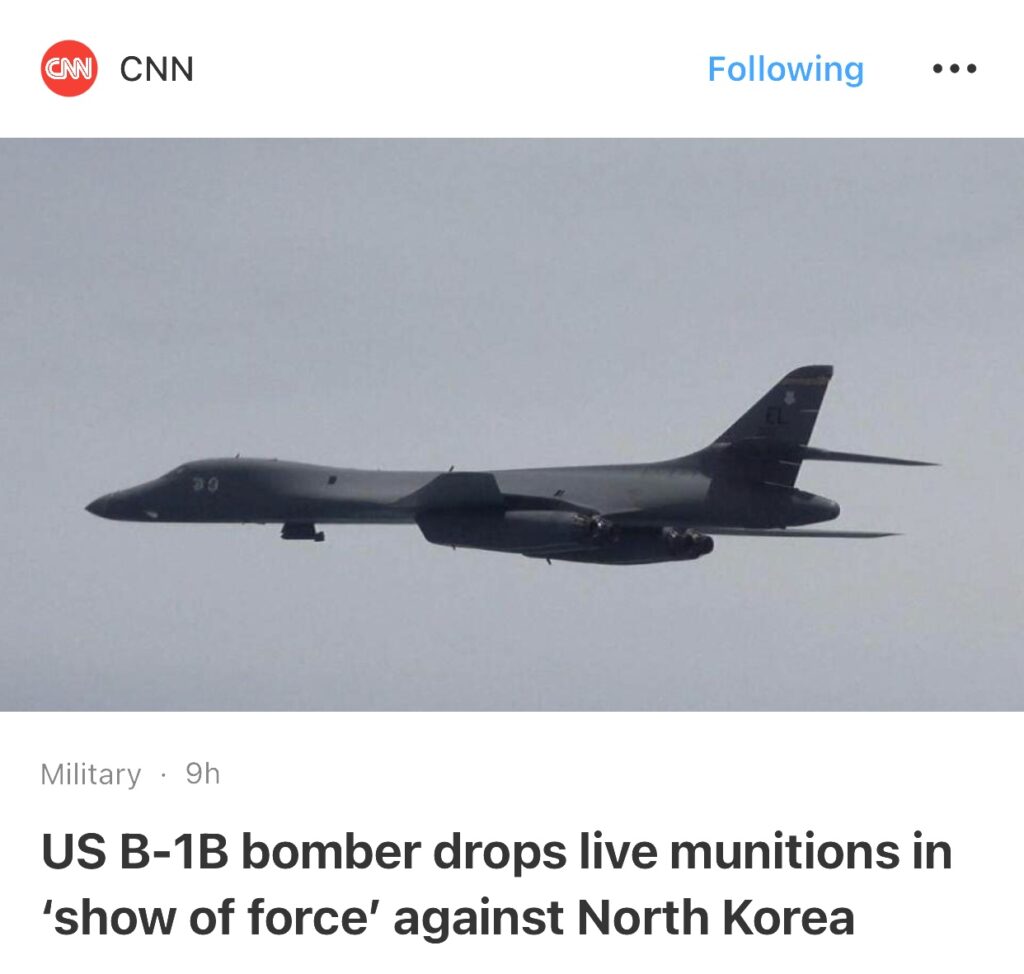Open the red CNN logo avatar
This screenshot has height=974, width=1024.
[x=69, y=69]
